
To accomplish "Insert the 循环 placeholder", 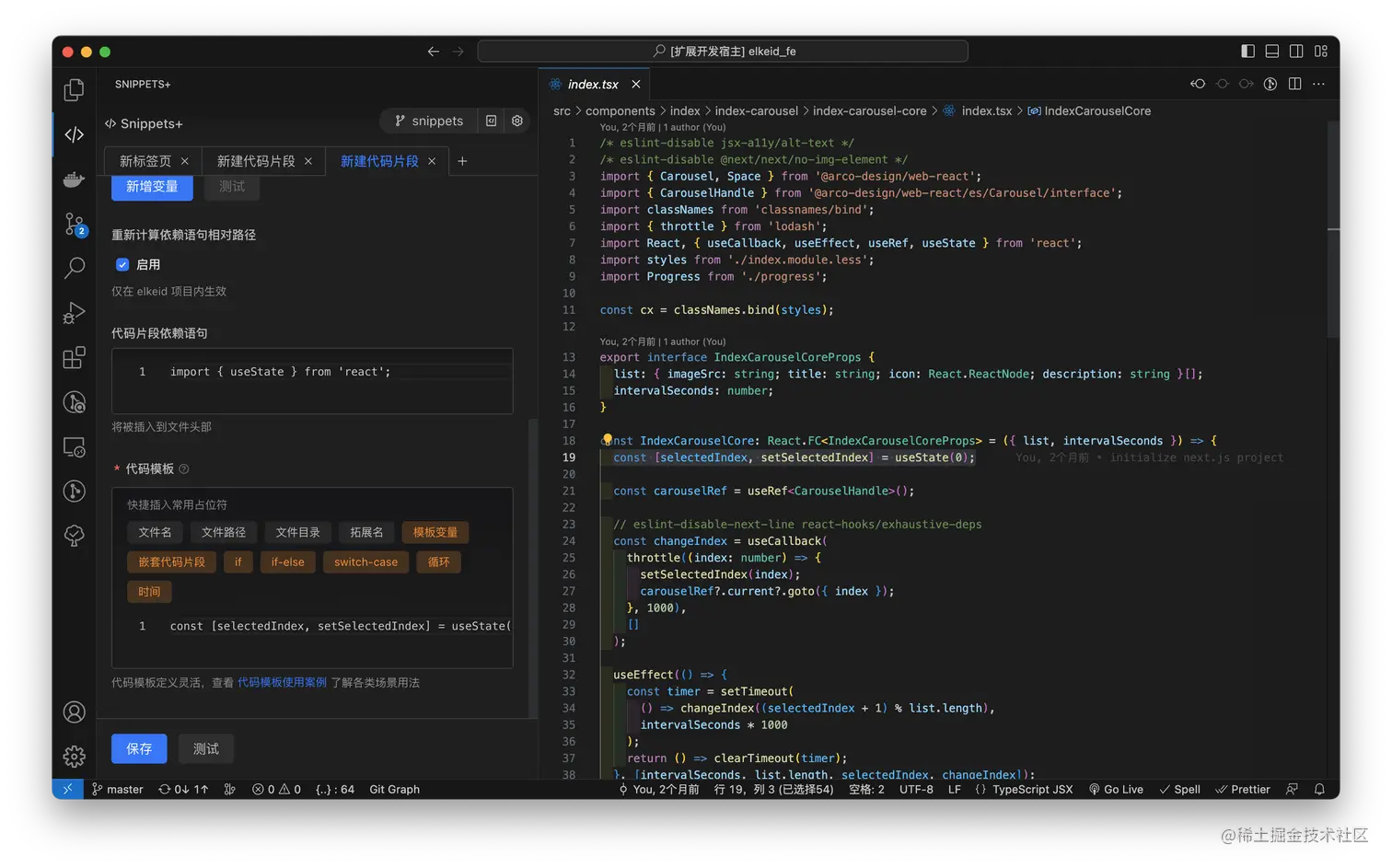I will pos(438,562).
